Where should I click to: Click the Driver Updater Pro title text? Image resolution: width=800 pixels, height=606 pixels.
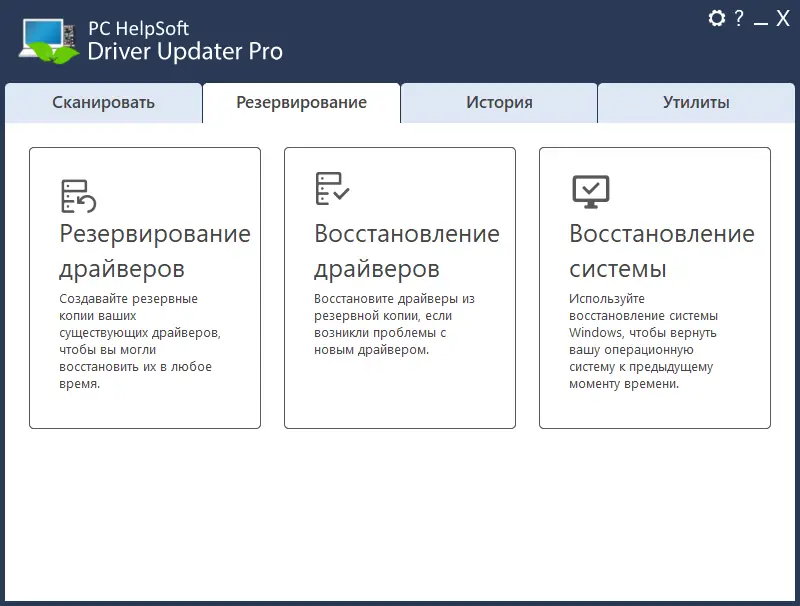pos(185,50)
